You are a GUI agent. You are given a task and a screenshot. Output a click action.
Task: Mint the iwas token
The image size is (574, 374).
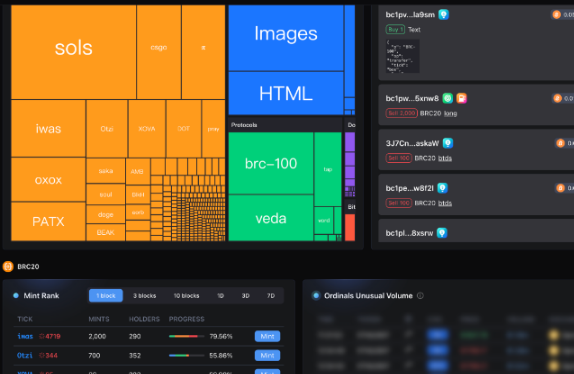pyautogui.click(x=267, y=336)
